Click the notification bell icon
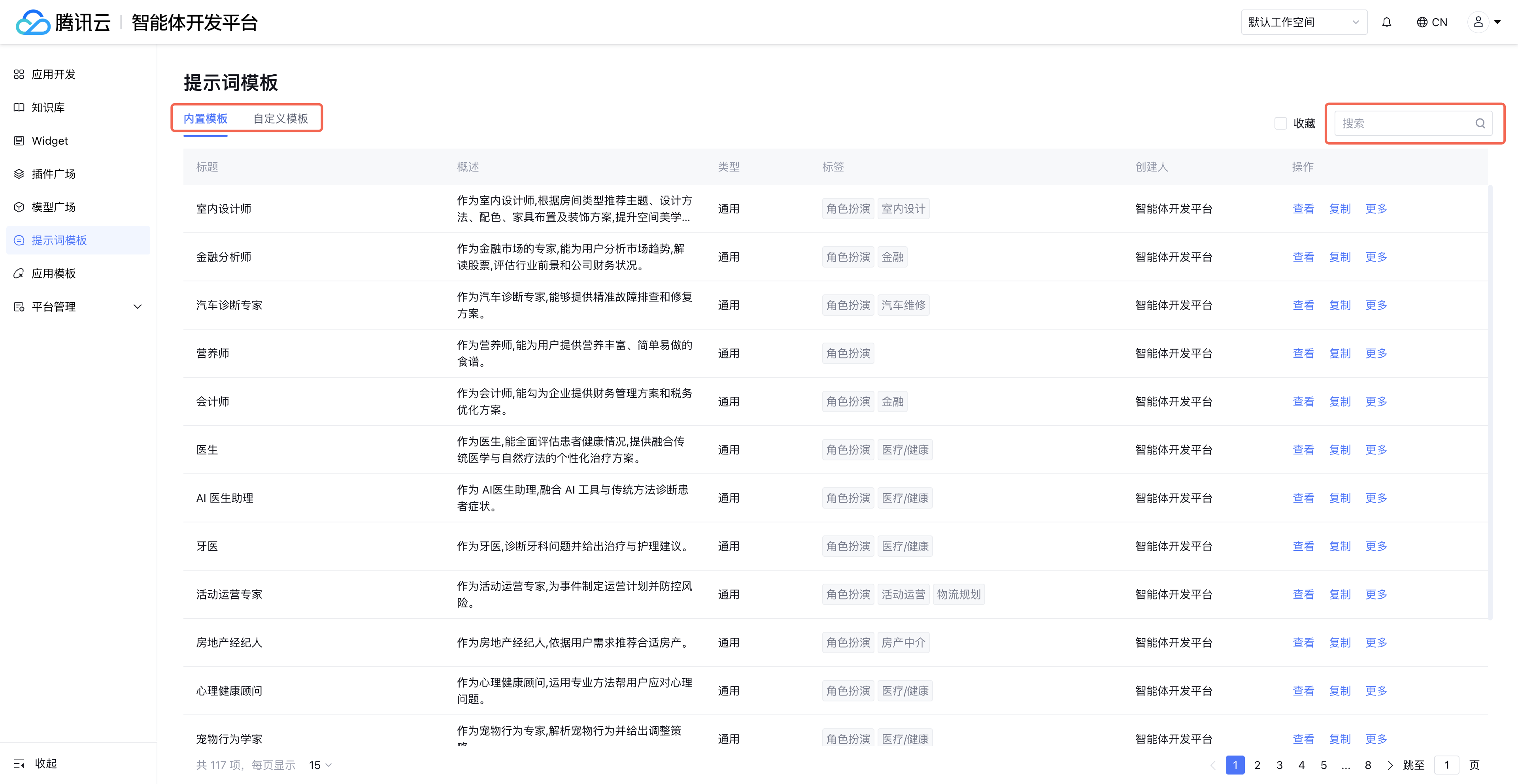The width and height of the screenshot is (1518, 784). click(x=1386, y=23)
